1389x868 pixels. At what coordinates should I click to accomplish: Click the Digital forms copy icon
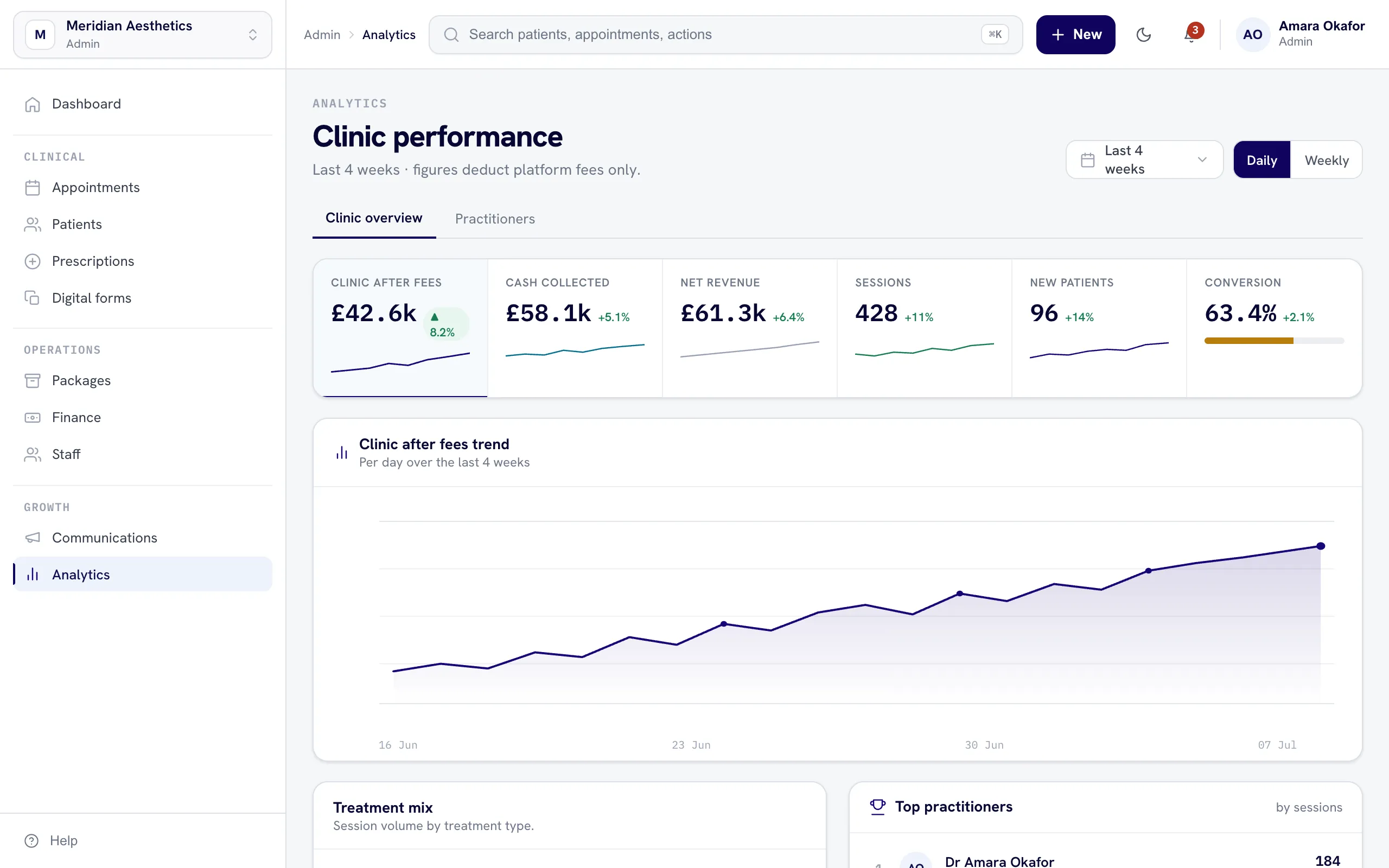[x=33, y=298]
